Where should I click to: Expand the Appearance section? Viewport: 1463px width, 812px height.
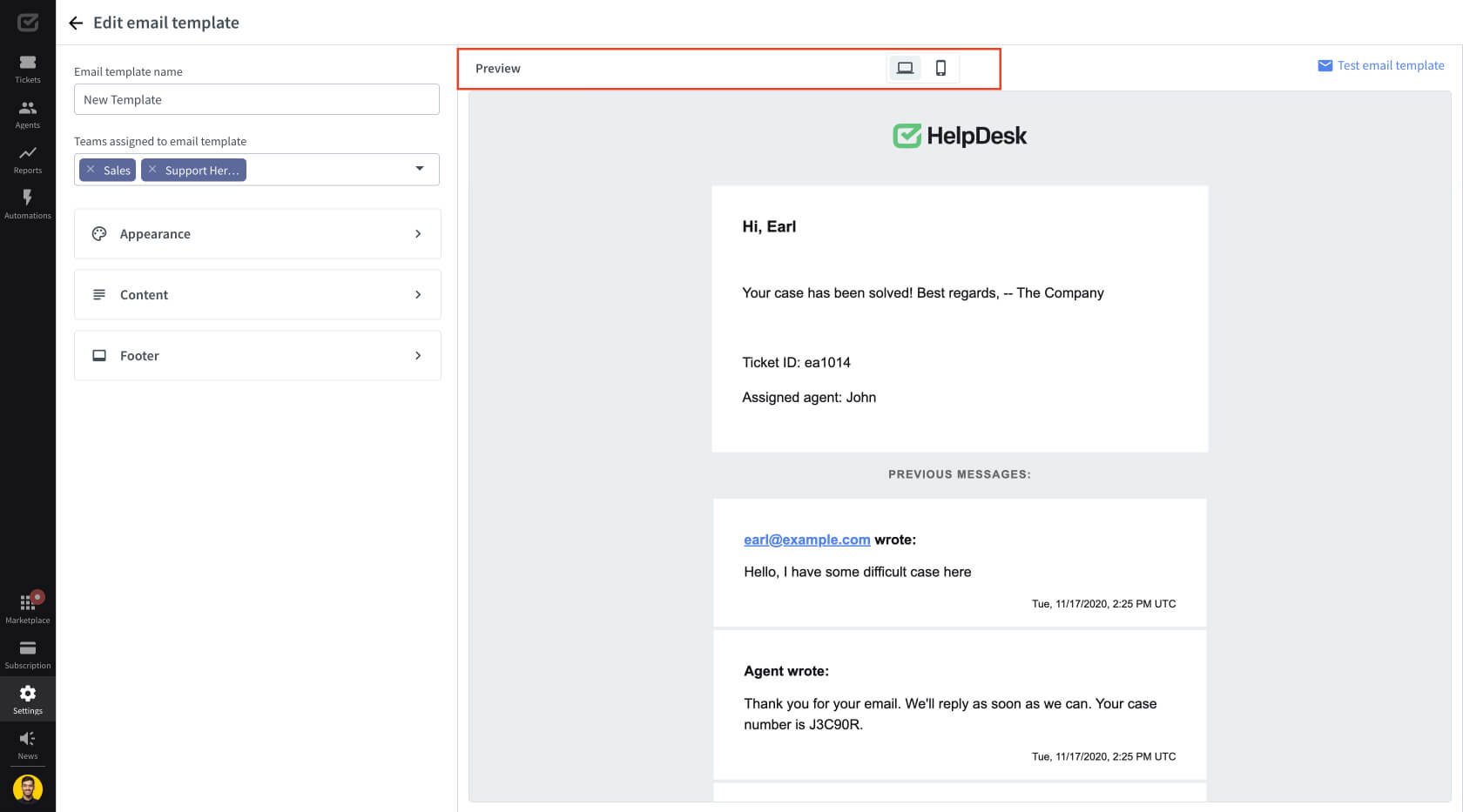point(258,233)
